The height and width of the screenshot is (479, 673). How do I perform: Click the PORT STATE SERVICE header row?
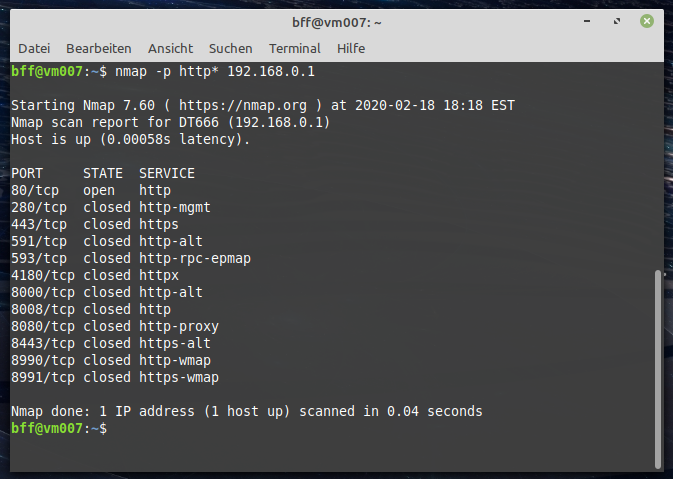point(103,173)
